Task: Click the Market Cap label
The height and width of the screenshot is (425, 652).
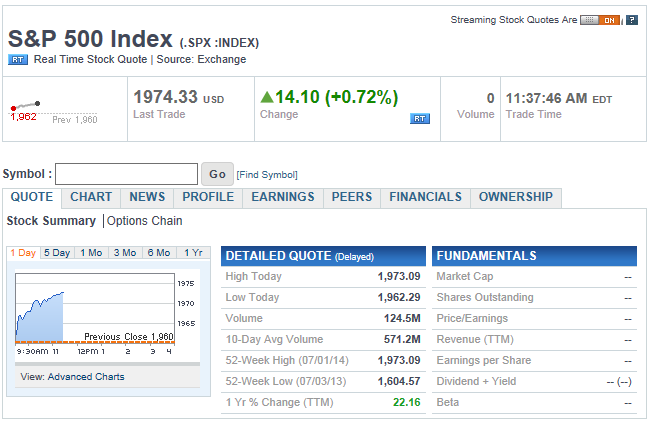Action: point(465,277)
